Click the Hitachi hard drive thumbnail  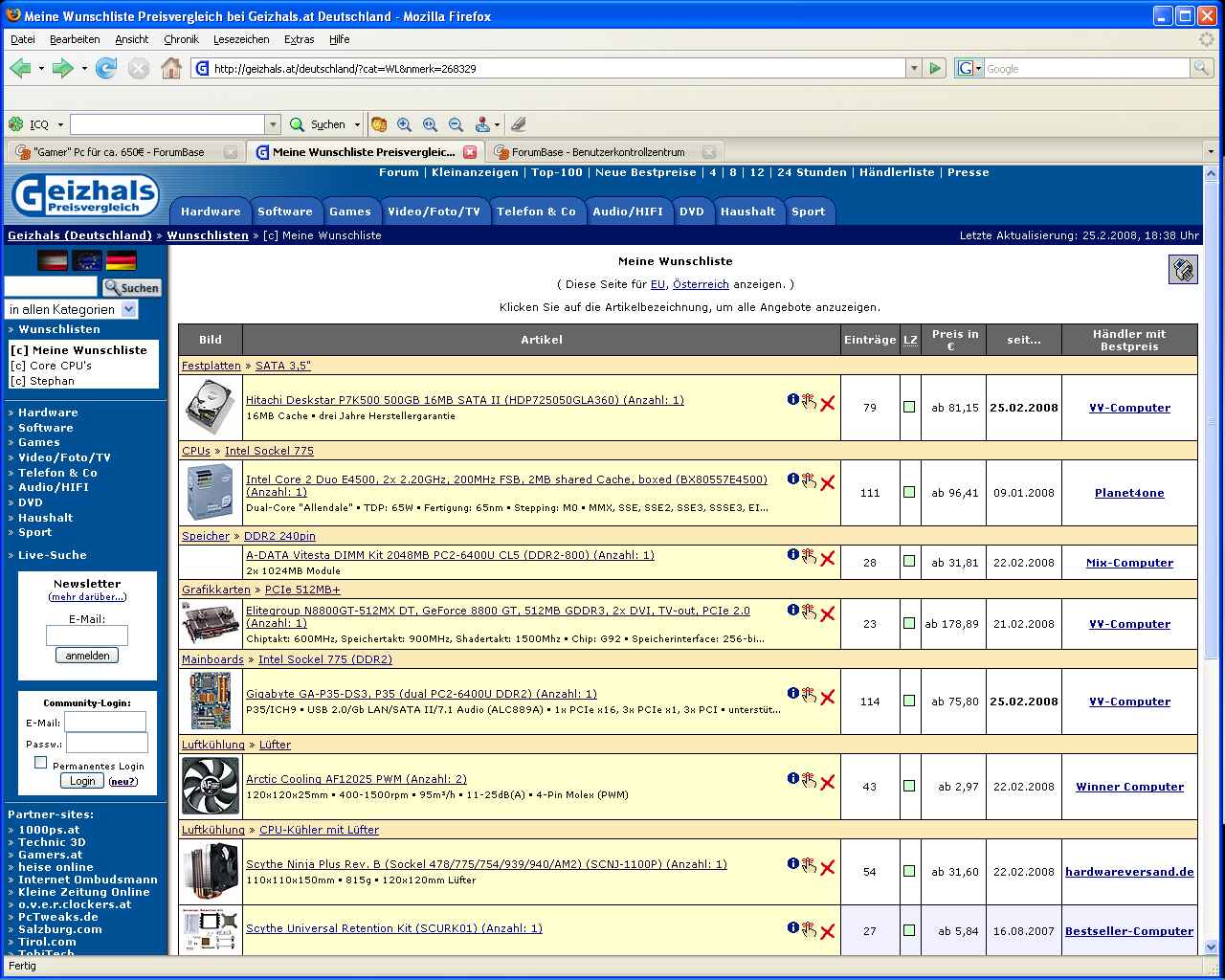click(210, 408)
